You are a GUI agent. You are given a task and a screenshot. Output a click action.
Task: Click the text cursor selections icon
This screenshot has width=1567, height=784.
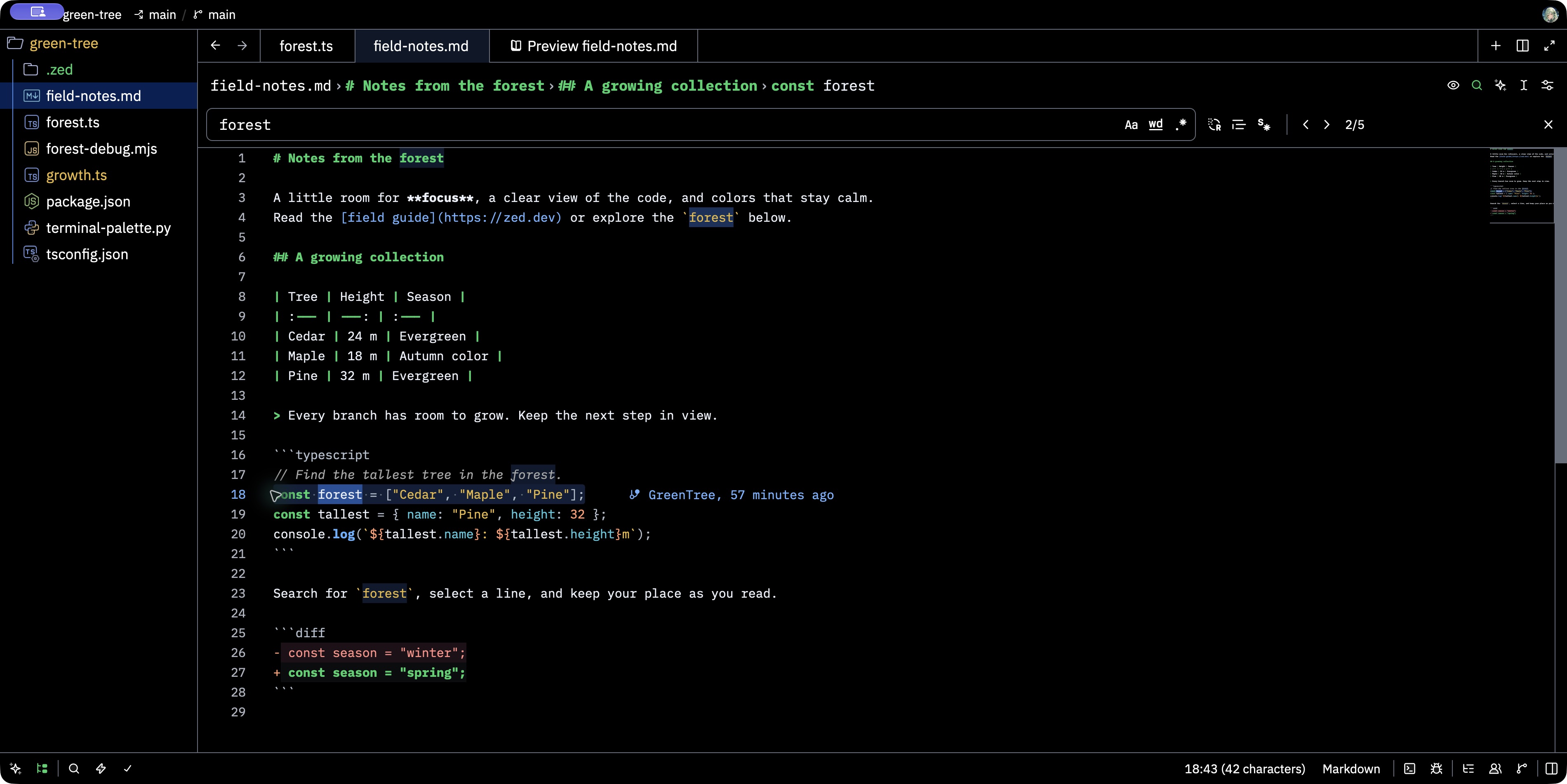(1524, 86)
